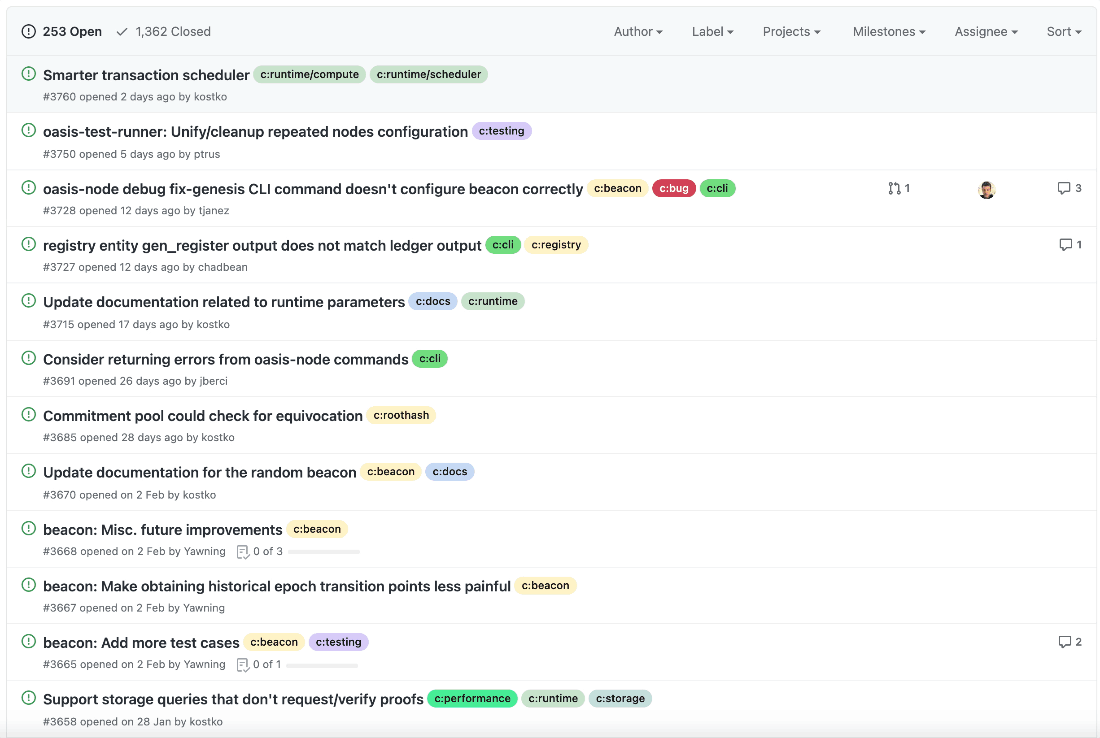Filter by c:roothash label

[401, 415]
